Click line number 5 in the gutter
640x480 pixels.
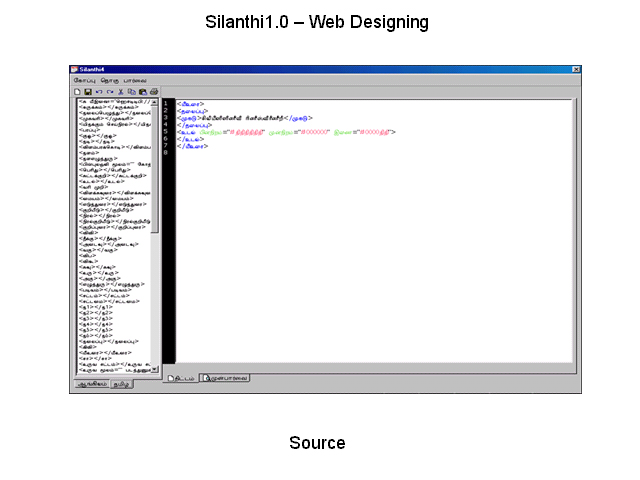click(x=165, y=131)
